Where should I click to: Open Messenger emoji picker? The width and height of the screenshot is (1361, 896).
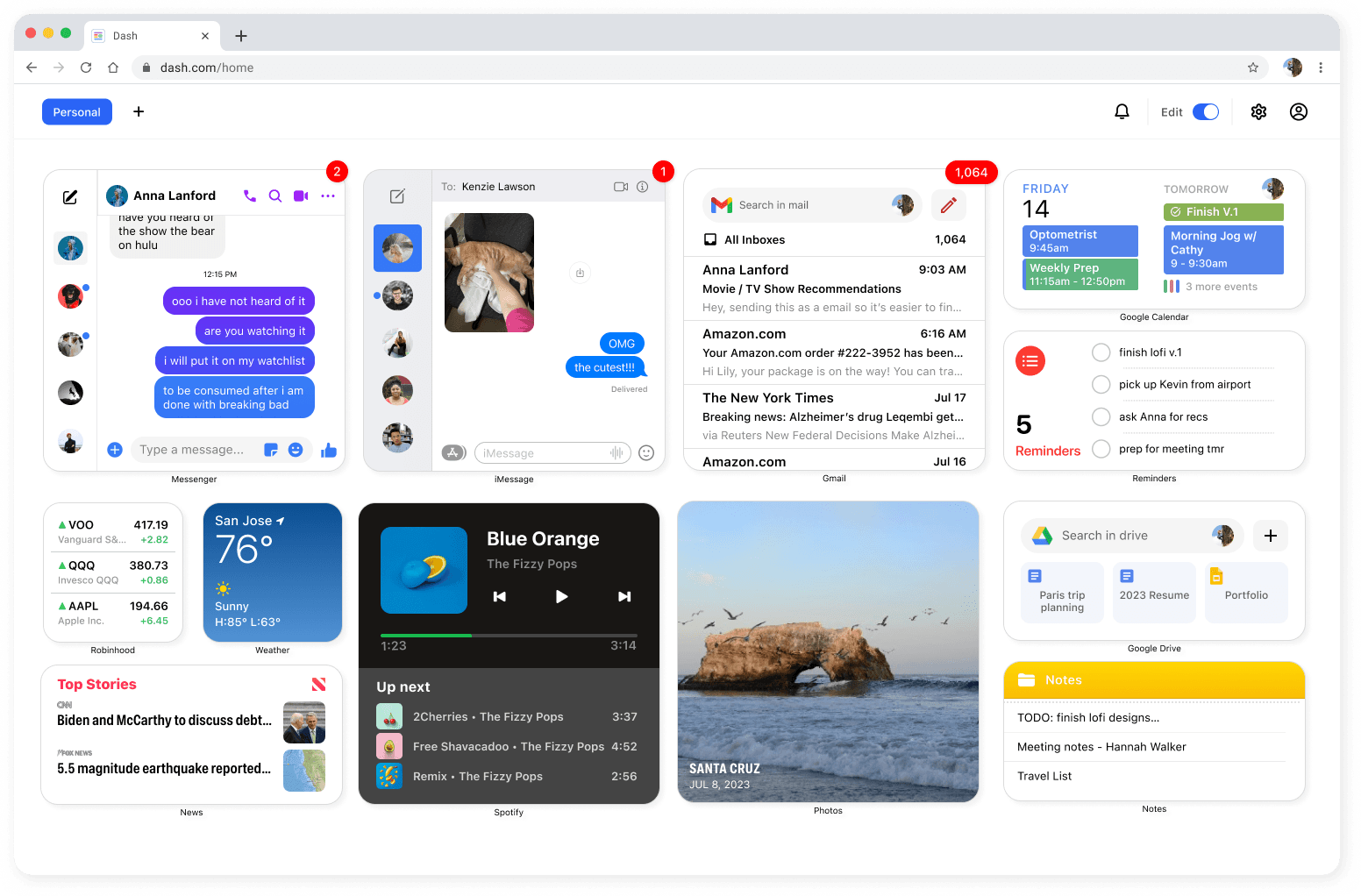[296, 450]
